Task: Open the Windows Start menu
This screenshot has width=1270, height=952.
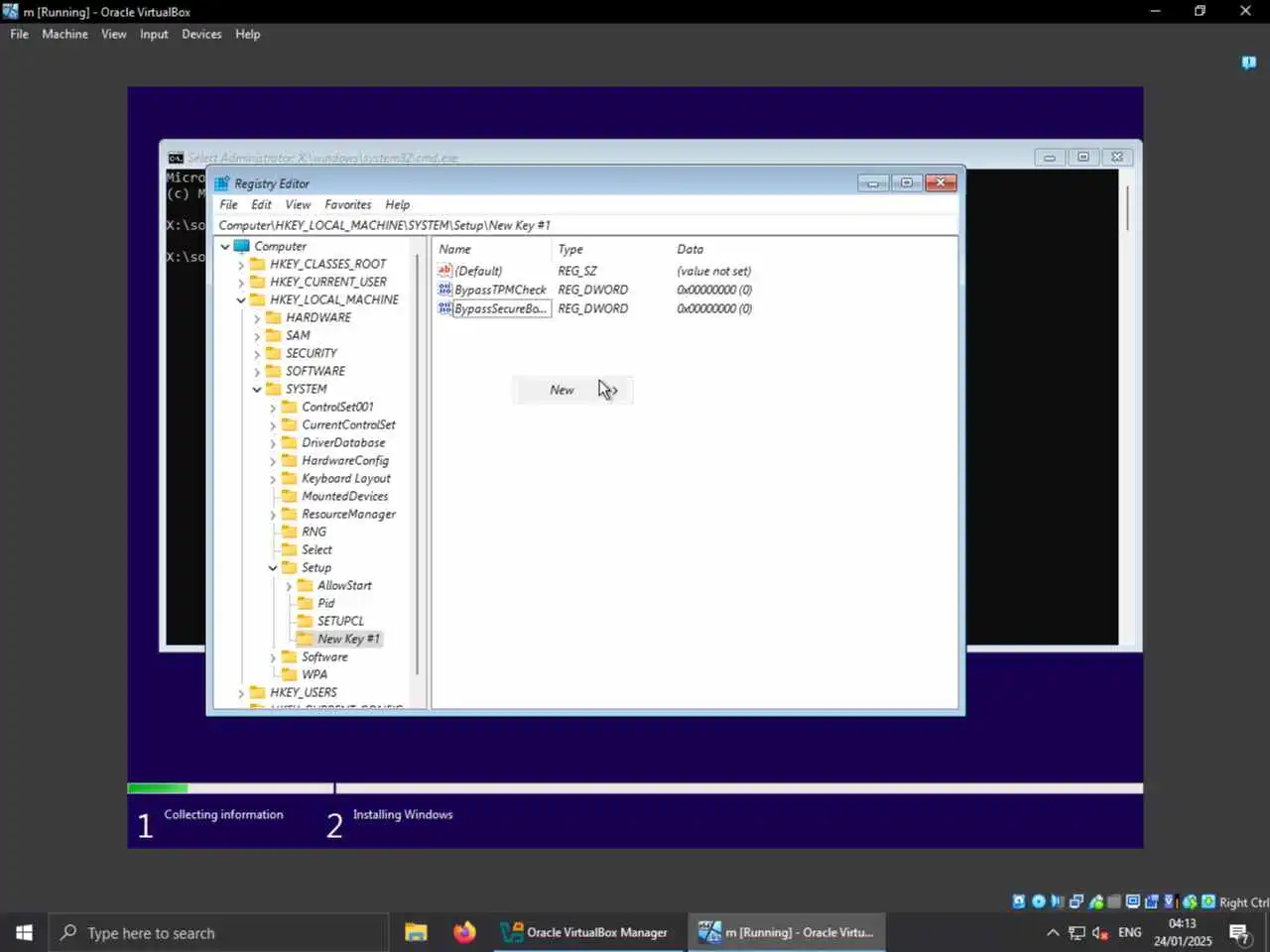Action: tap(24, 932)
